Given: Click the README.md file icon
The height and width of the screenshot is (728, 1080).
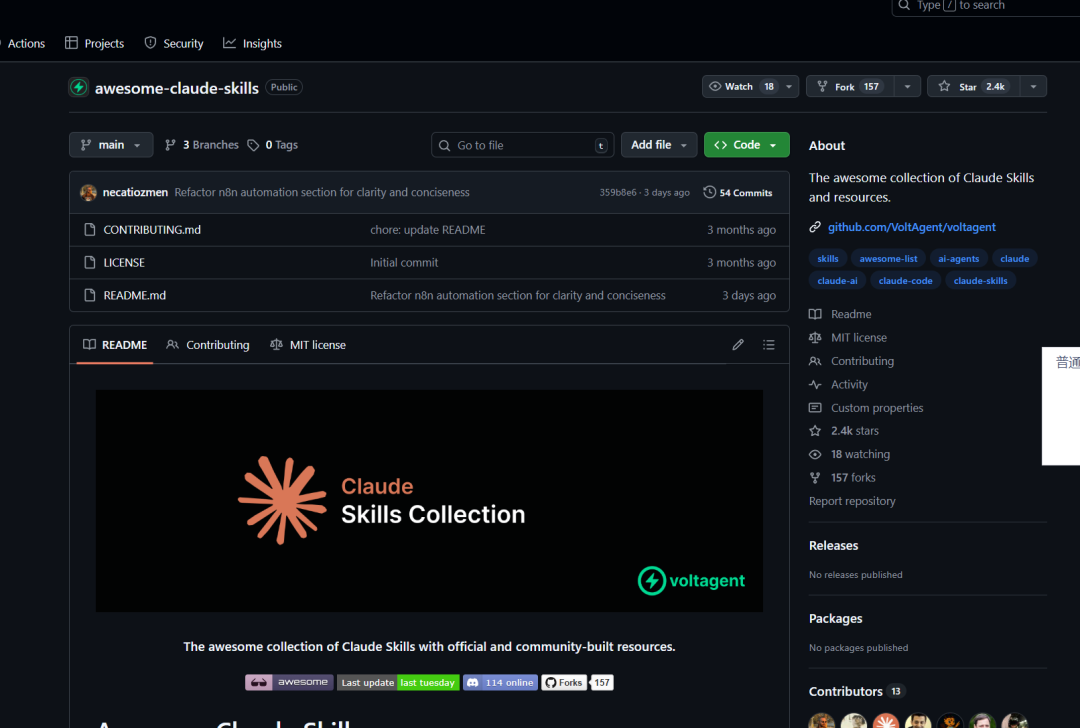Looking at the screenshot, I should pyautogui.click(x=90, y=295).
